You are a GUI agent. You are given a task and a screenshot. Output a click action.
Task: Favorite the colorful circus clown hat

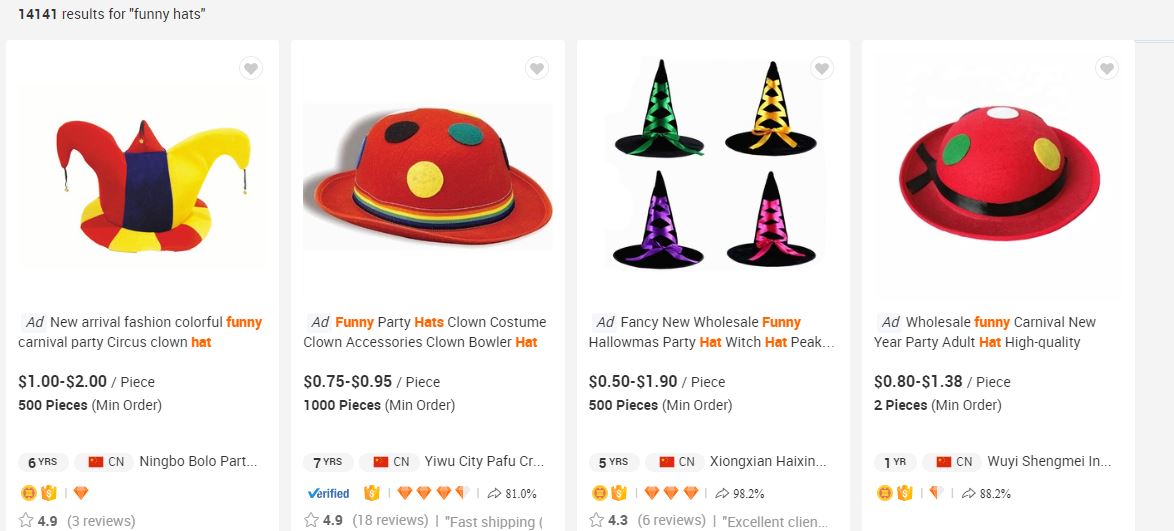click(x=251, y=69)
